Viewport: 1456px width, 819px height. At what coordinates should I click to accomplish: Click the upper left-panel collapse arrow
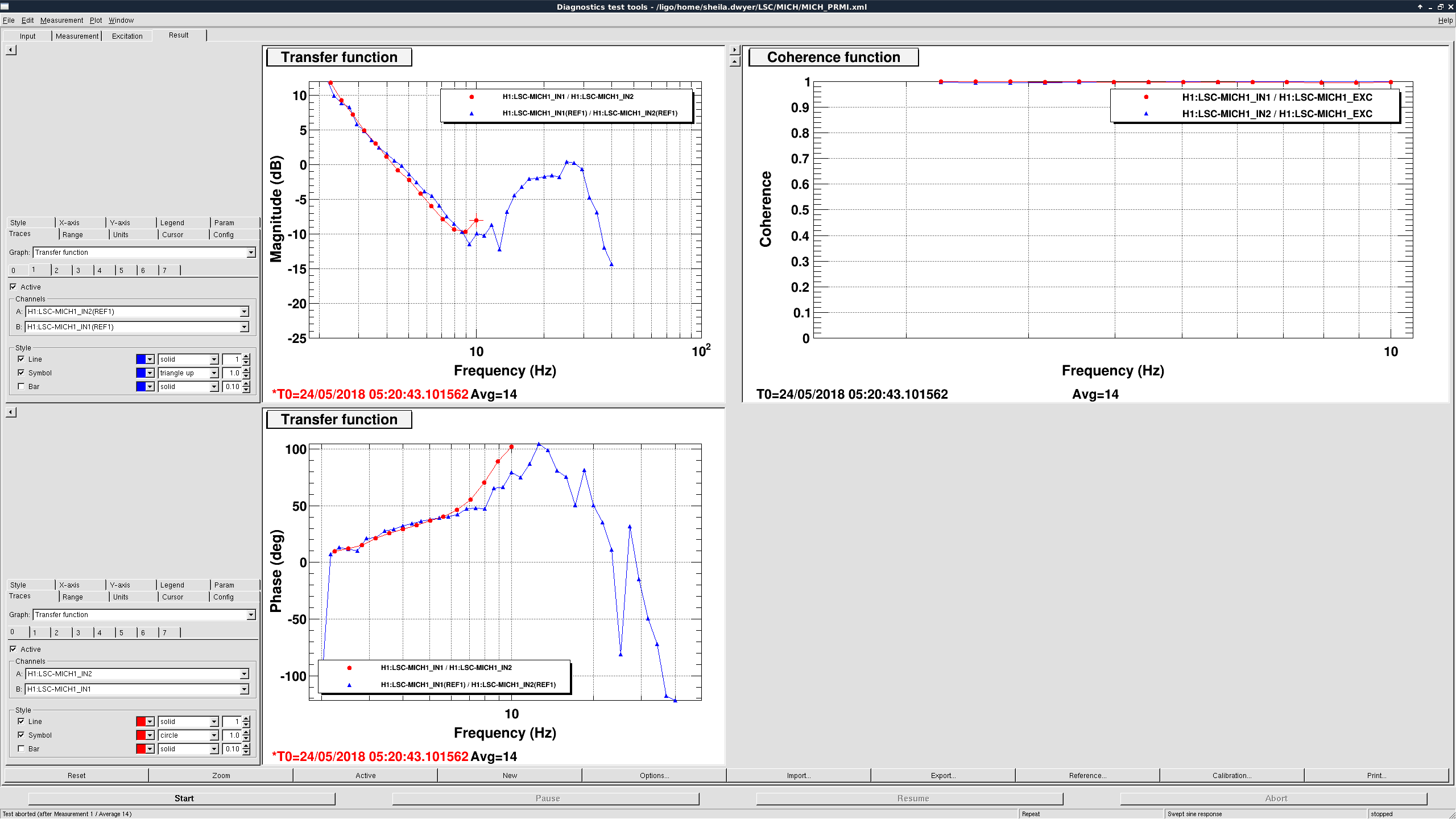click(11, 50)
